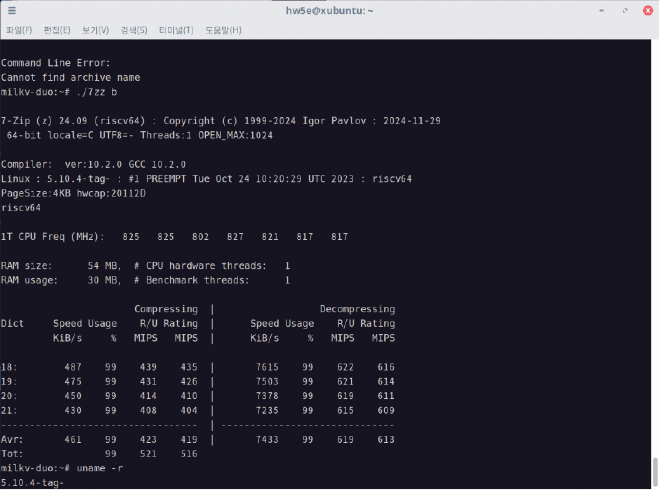This screenshot has width=660, height=490.
Task: Open the 보기(V) menu
Action: pyautogui.click(x=96, y=30)
